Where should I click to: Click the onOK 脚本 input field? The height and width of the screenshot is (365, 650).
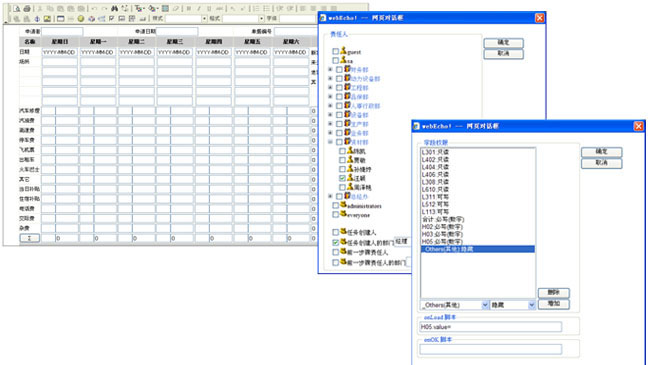click(x=490, y=350)
